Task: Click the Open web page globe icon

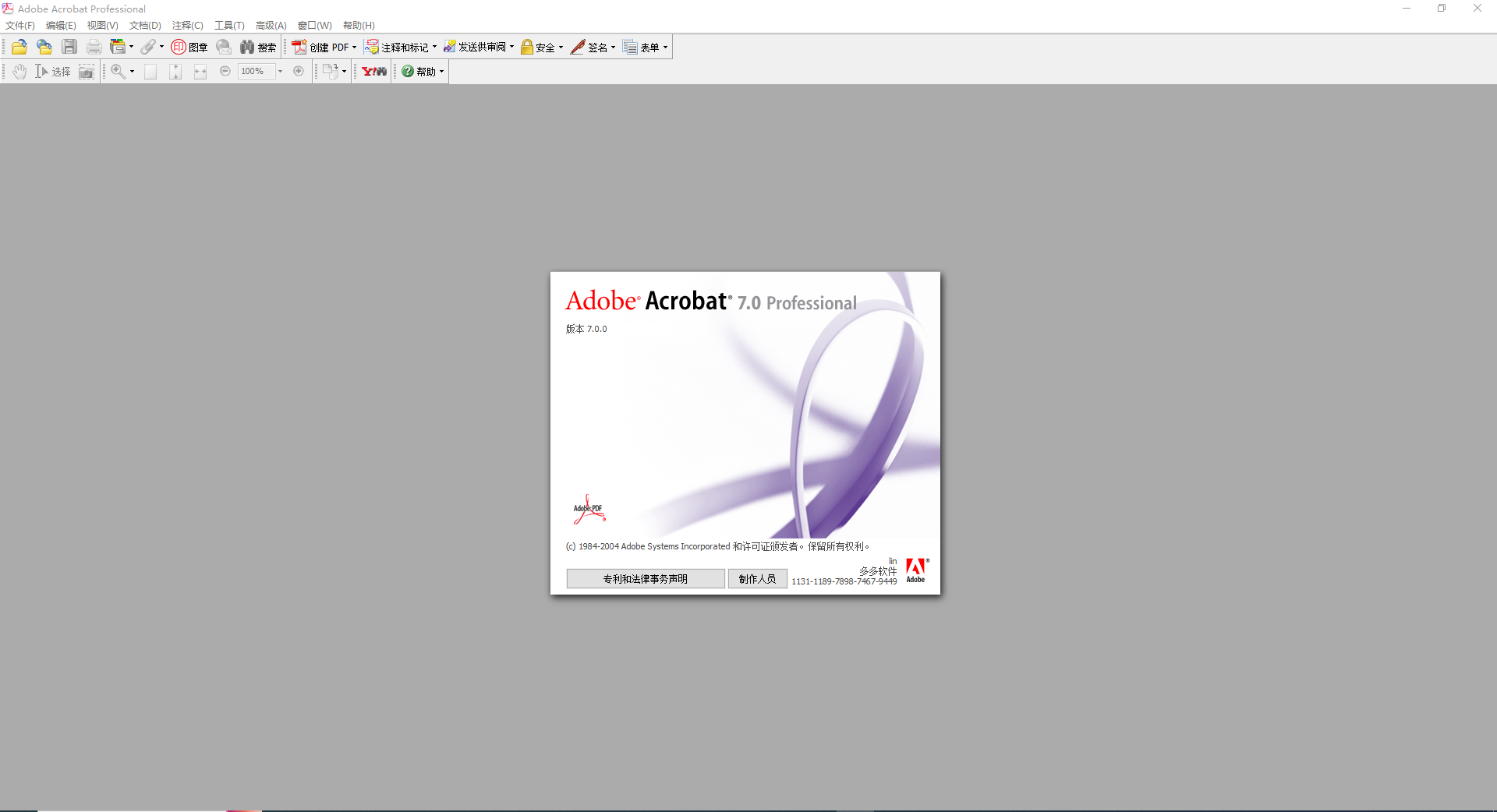Action: pyautogui.click(x=44, y=48)
